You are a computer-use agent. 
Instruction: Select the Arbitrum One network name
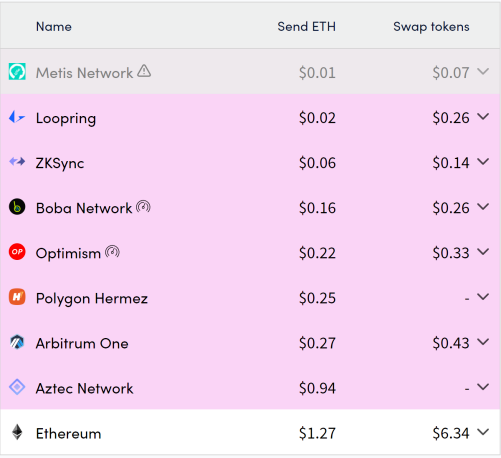tap(82, 343)
